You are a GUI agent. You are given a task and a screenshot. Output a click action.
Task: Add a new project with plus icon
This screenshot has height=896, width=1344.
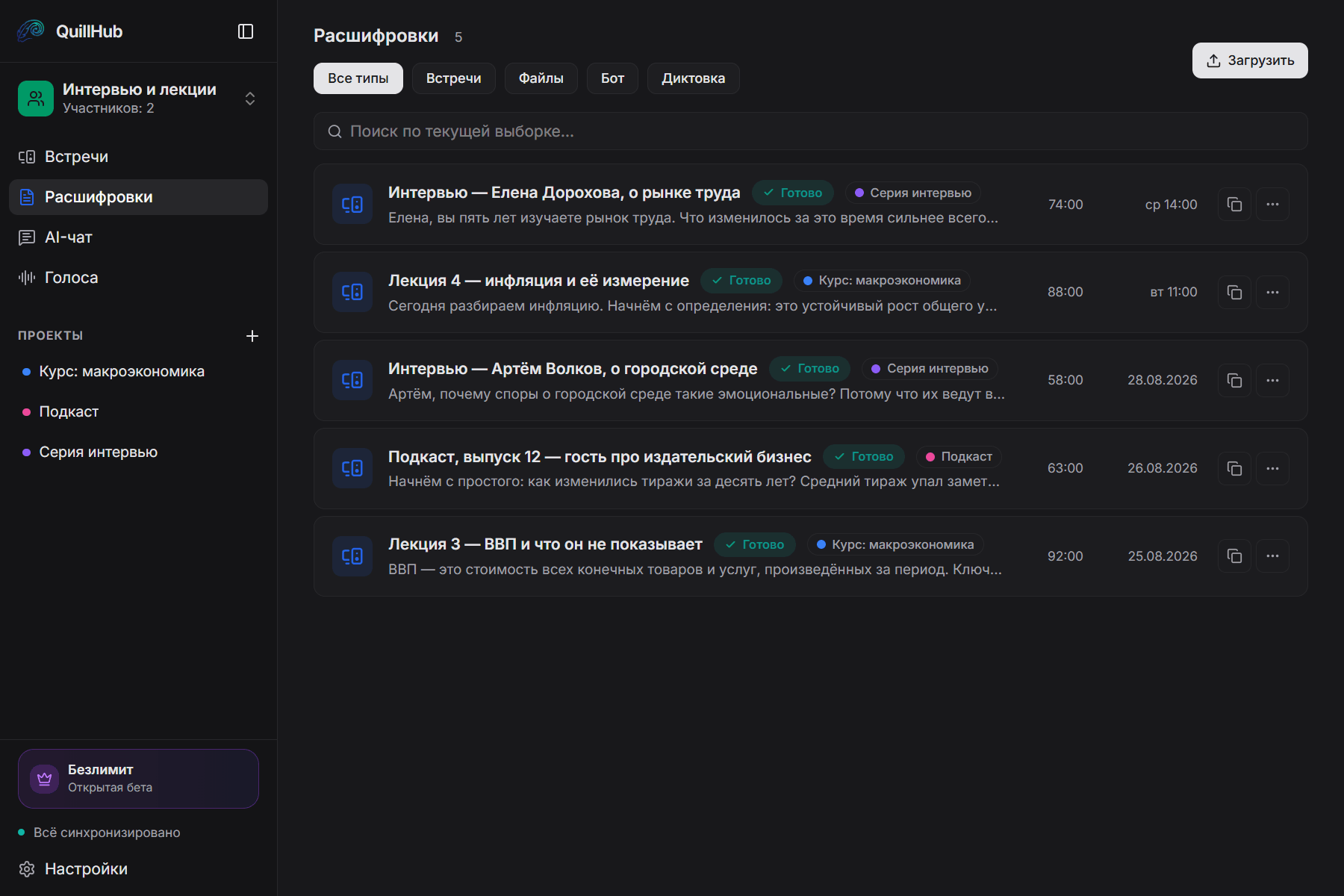[252, 336]
